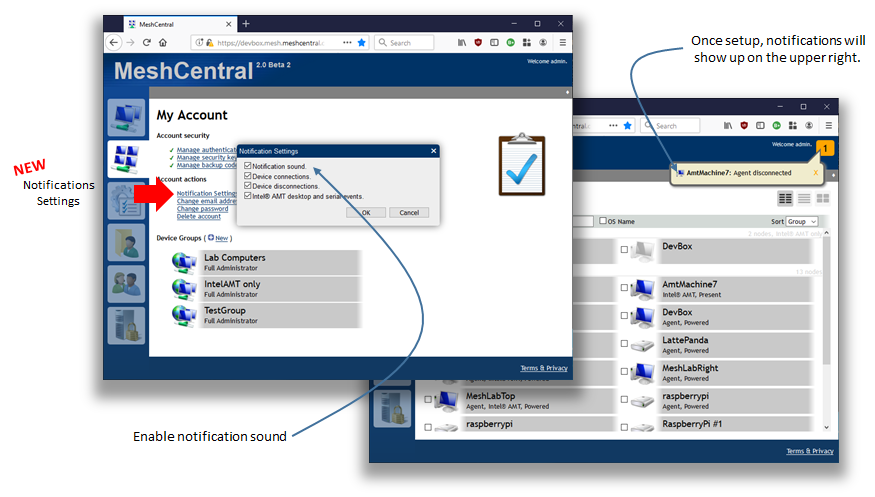Close Notification Settings dialog with X

coord(434,151)
